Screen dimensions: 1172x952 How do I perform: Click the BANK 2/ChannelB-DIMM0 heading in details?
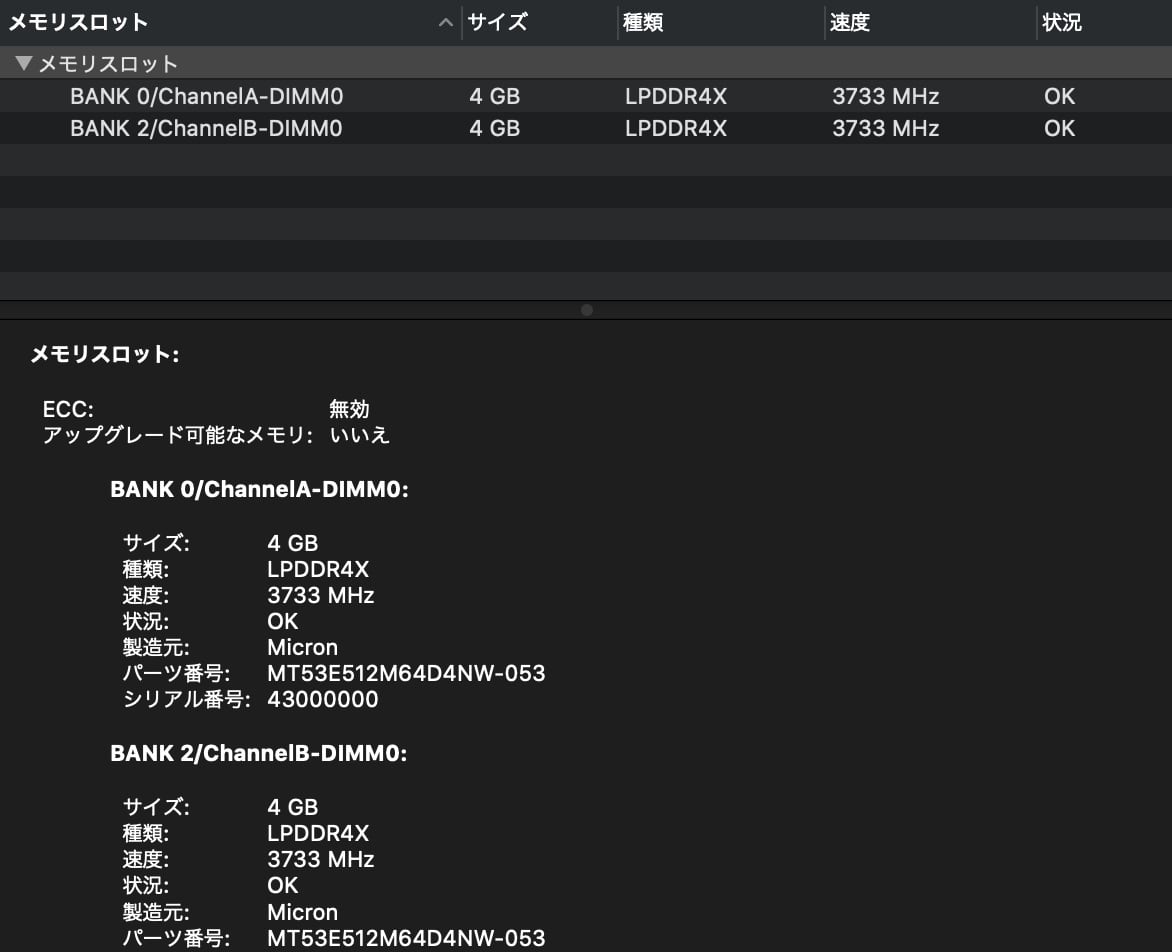point(259,754)
